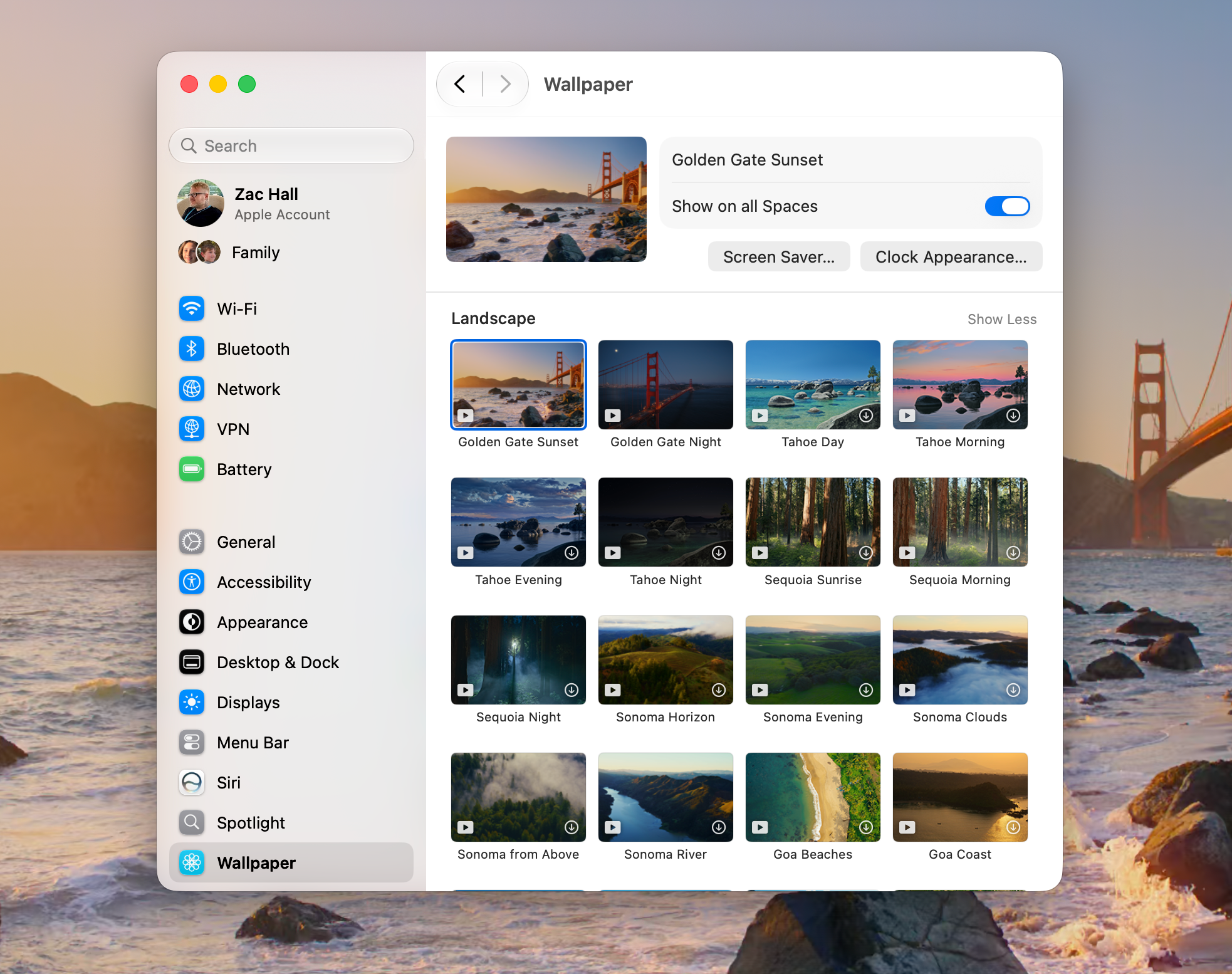Download Tahoe Morning via its download icon
The image size is (1232, 974).
[1013, 416]
